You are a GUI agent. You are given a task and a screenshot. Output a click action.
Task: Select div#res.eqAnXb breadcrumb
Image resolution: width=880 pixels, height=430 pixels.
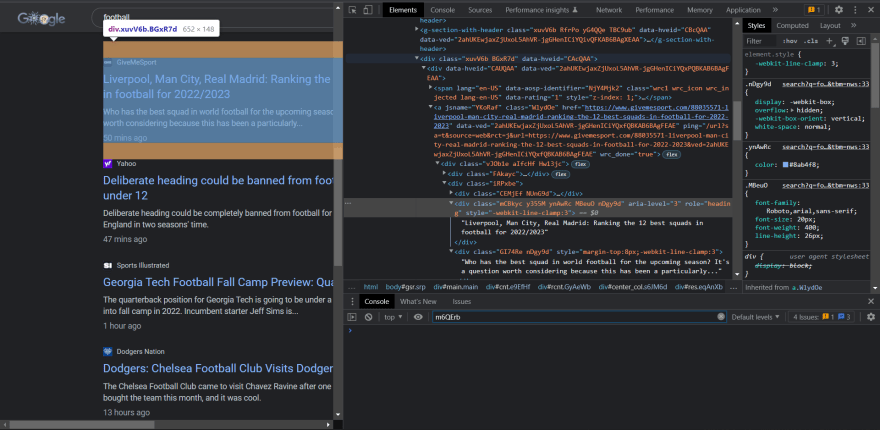(x=699, y=287)
